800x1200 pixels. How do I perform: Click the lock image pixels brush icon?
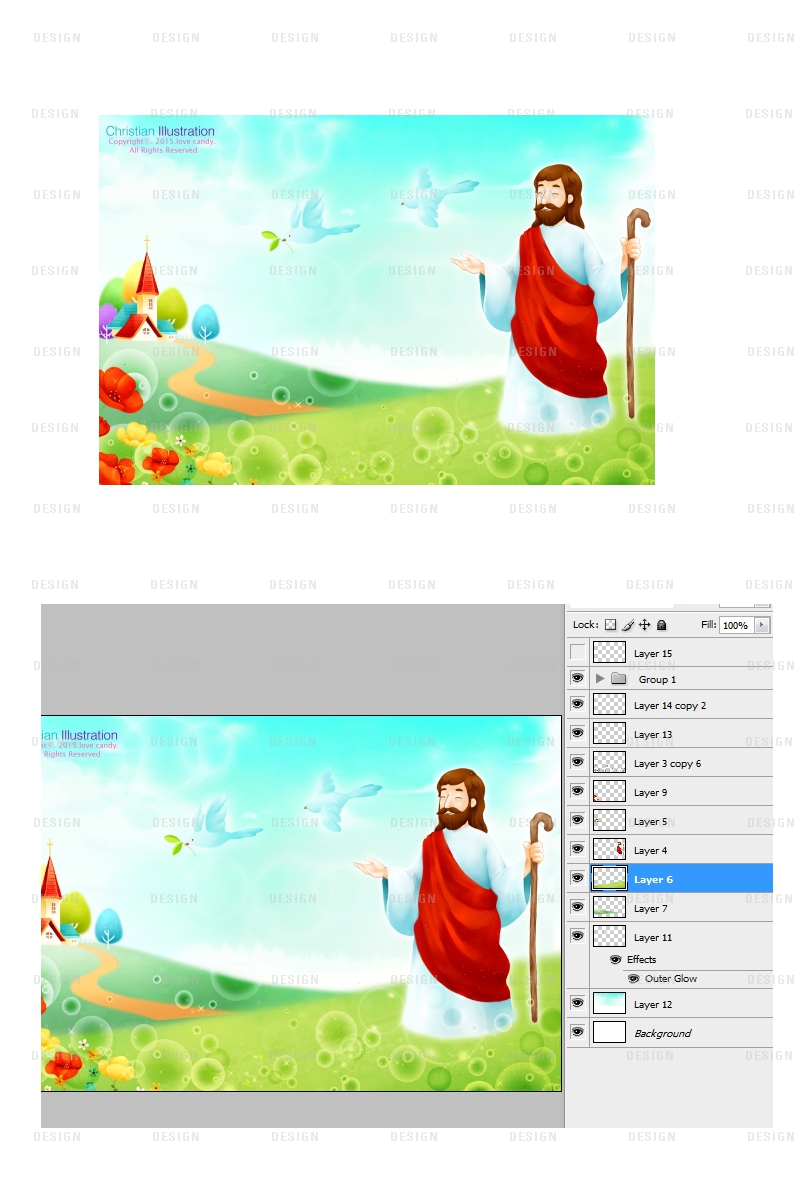pos(628,625)
